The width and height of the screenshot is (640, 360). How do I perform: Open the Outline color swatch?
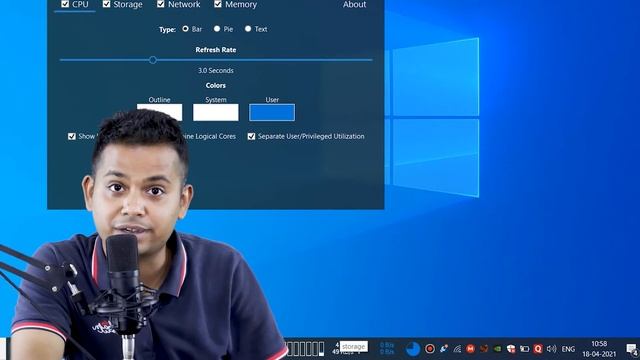[x=160, y=112]
